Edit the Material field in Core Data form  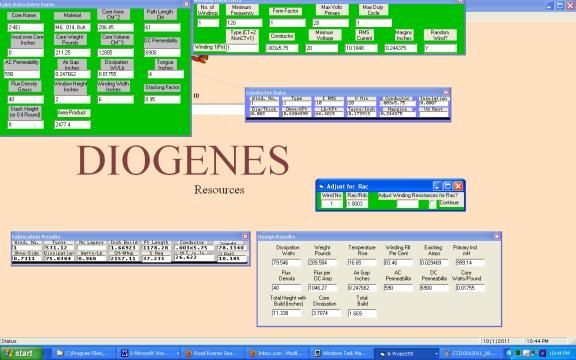72,28
